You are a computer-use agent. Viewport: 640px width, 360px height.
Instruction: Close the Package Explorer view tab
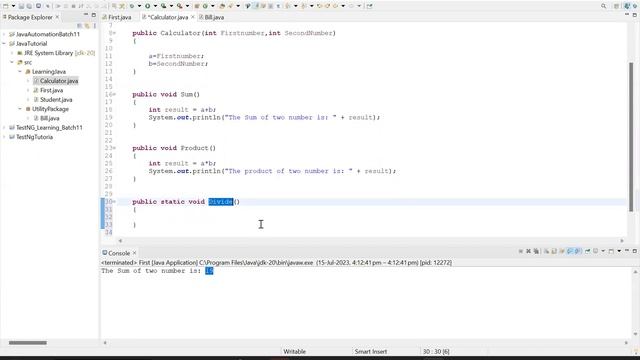(57, 17)
